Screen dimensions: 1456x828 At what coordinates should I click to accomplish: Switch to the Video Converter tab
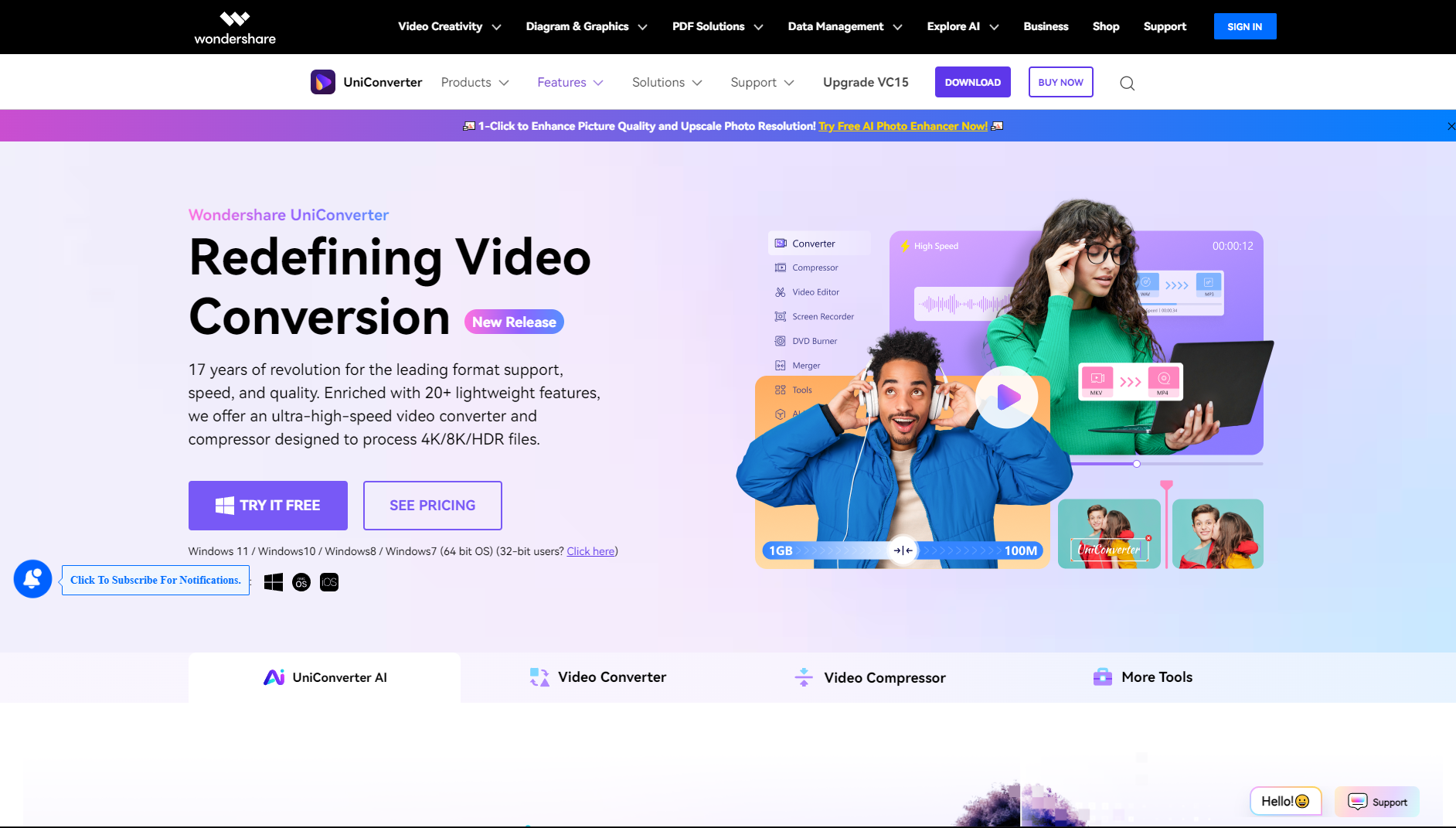[597, 677]
